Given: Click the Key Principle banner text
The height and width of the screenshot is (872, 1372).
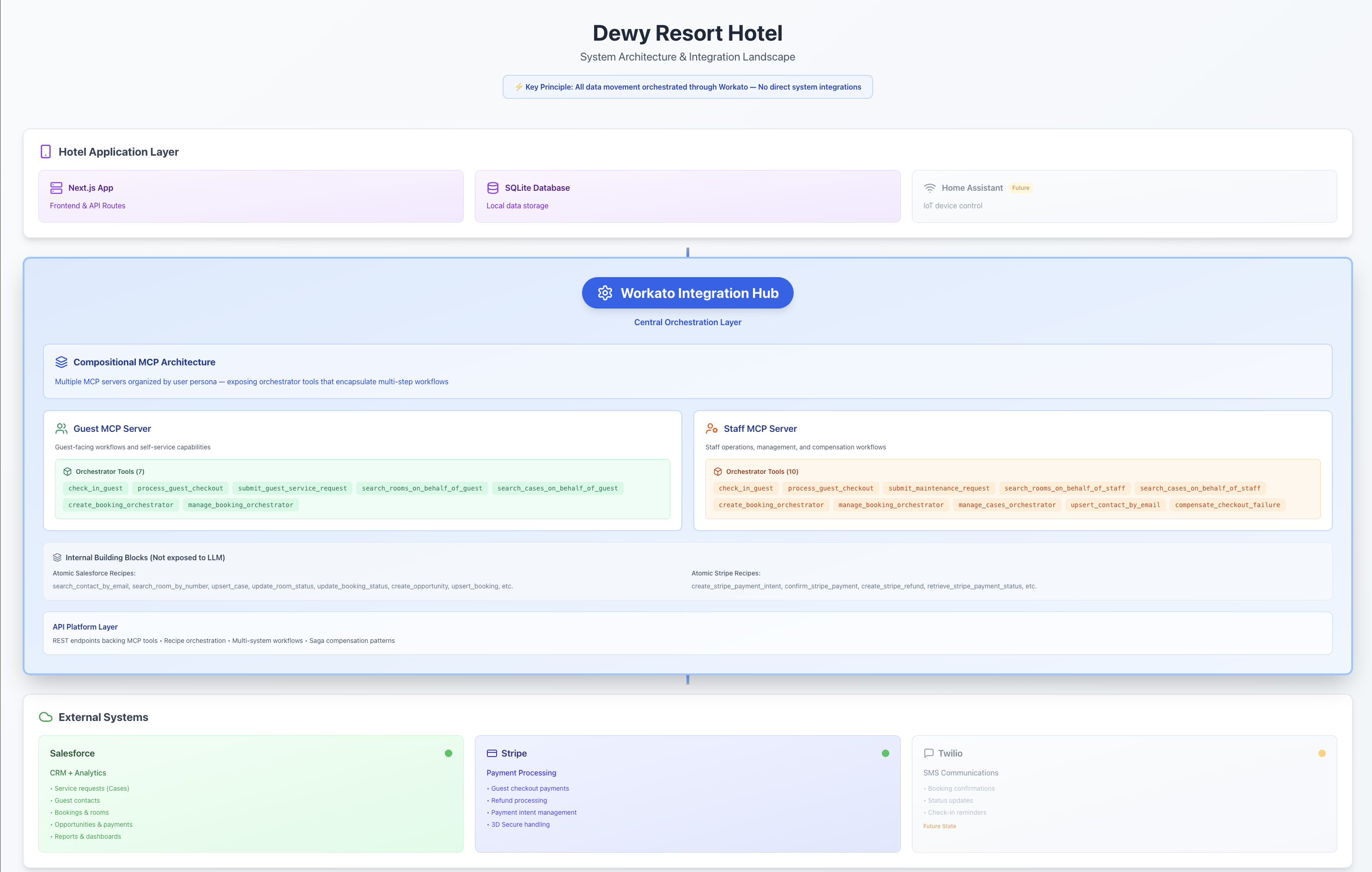Looking at the screenshot, I should click(693, 87).
